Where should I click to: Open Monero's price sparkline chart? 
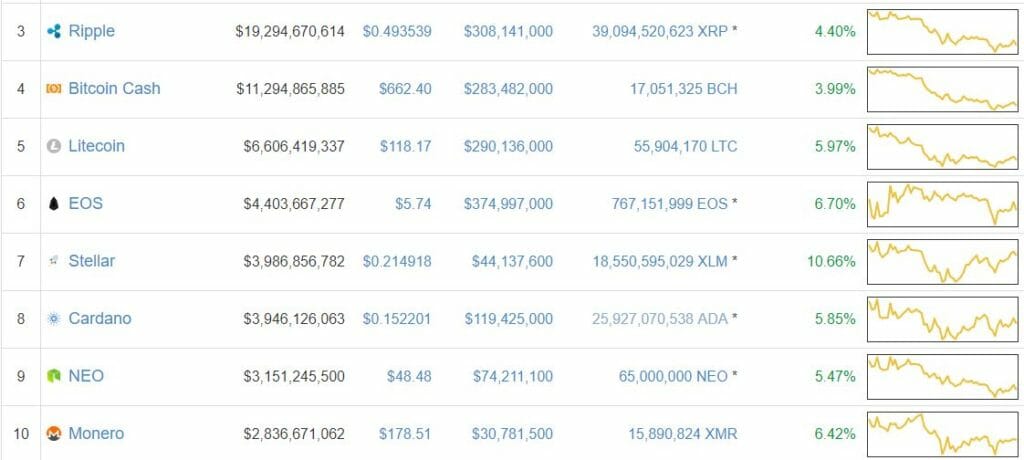tap(942, 434)
